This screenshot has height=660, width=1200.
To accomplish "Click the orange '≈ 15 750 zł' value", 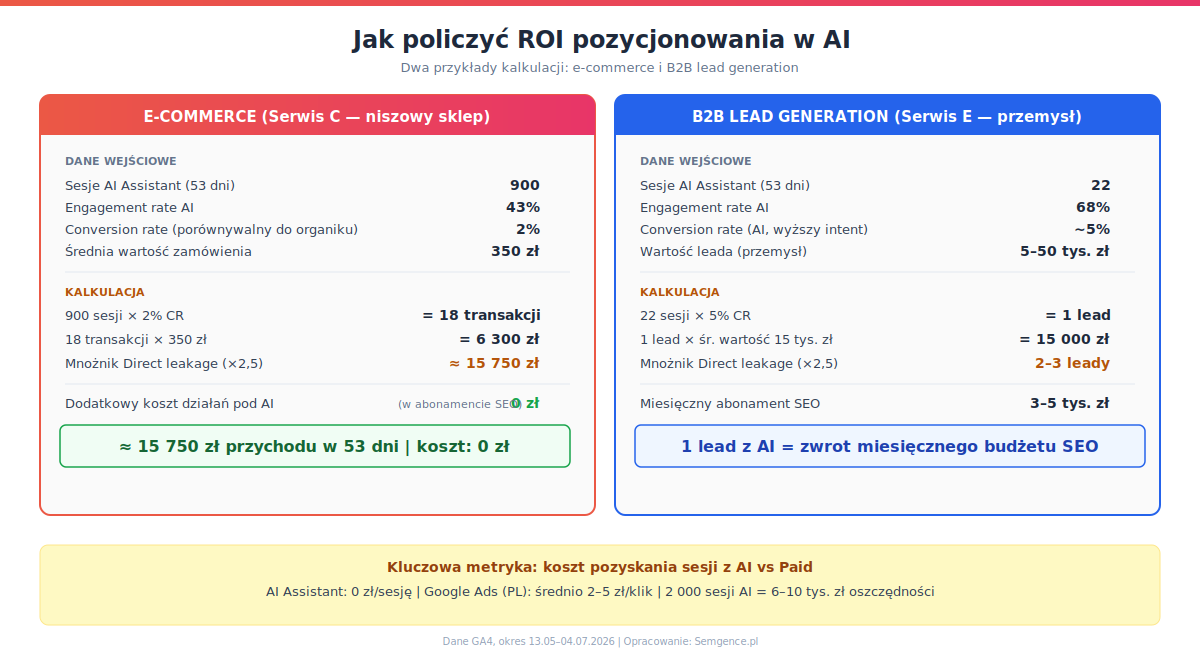I will click(x=494, y=363).
